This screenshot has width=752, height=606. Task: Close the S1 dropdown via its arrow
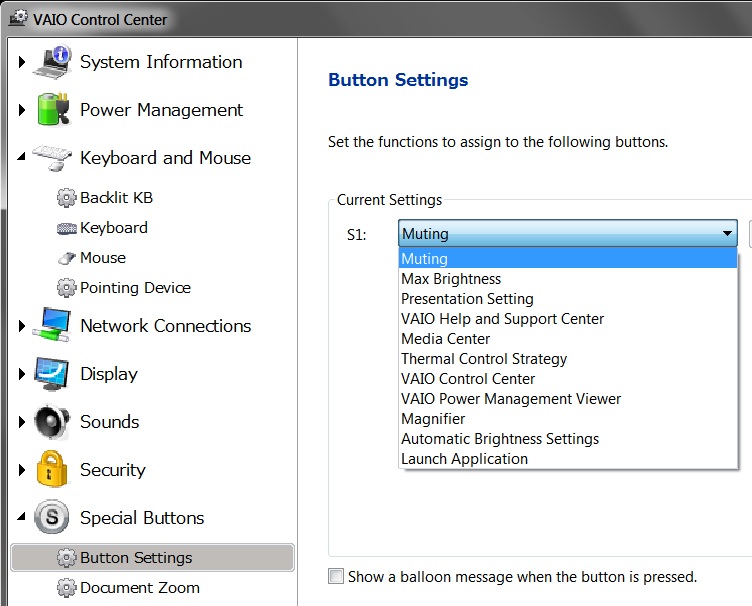tap(727, 233)
